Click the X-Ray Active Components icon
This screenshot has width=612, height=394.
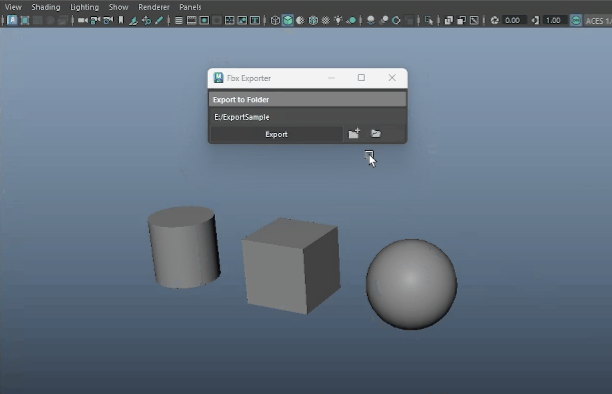(x=461, y=20)
